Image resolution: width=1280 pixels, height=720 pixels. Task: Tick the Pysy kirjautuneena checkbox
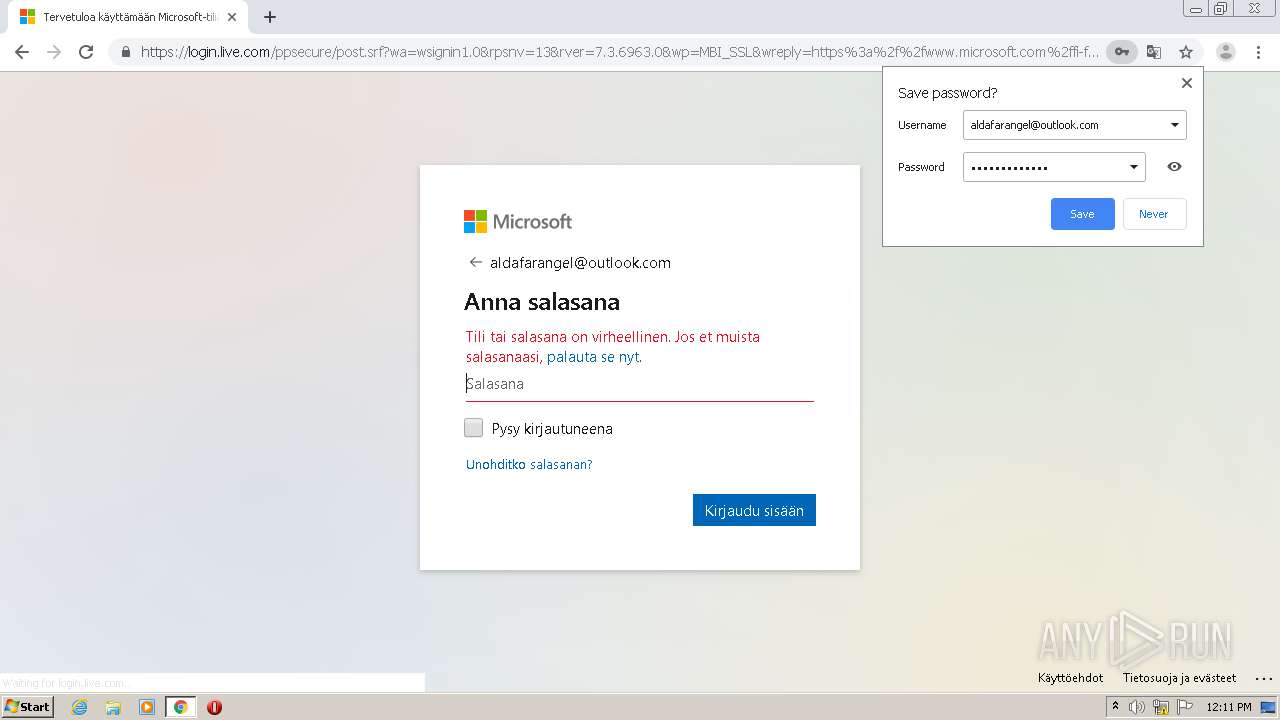(x=474, y=428)
